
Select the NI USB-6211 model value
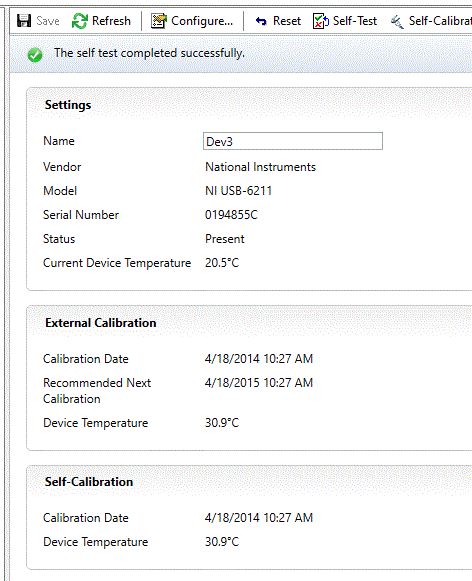[239, 191]
